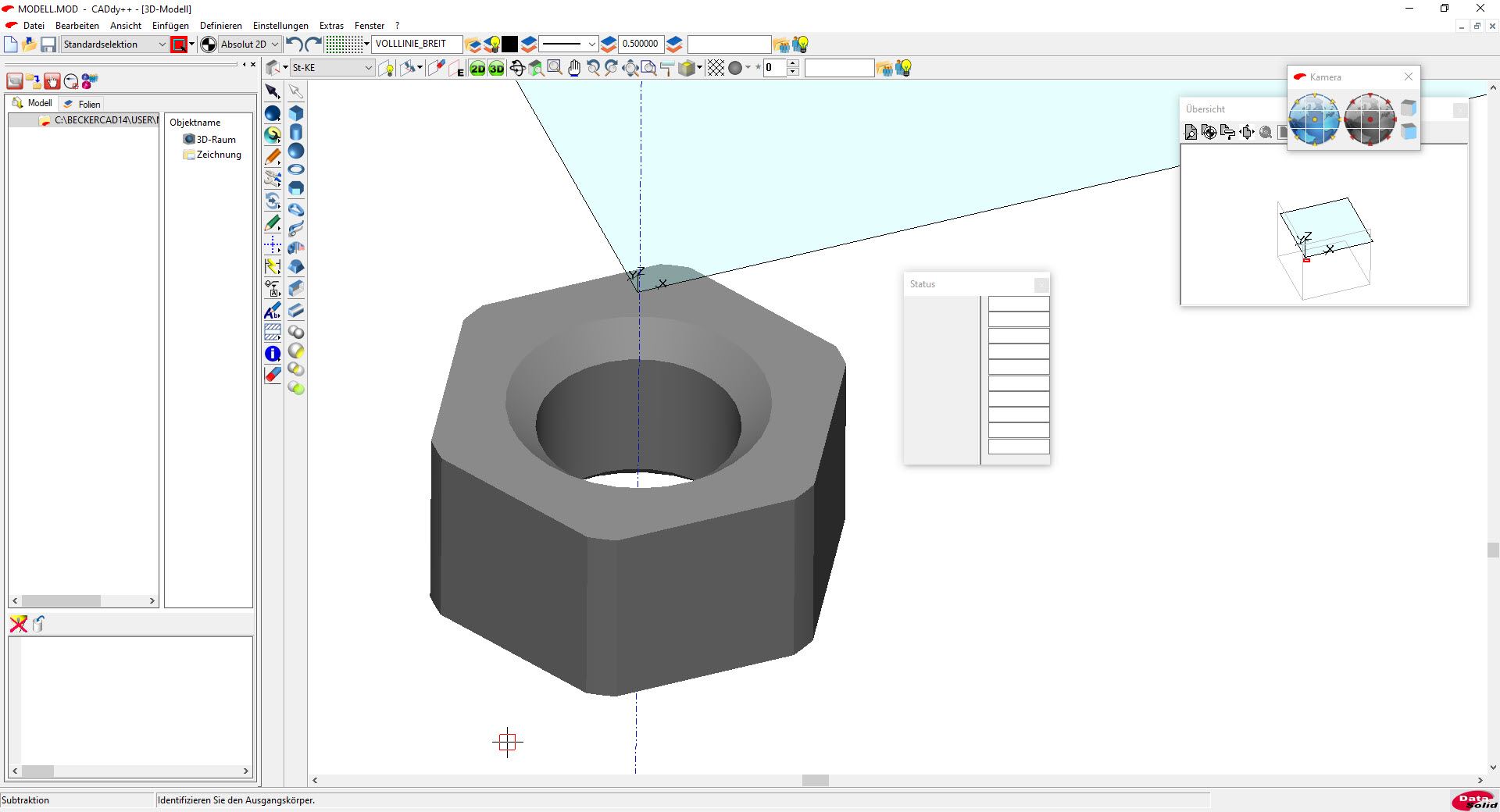Open the St-KE dropdown

point(331,68)
